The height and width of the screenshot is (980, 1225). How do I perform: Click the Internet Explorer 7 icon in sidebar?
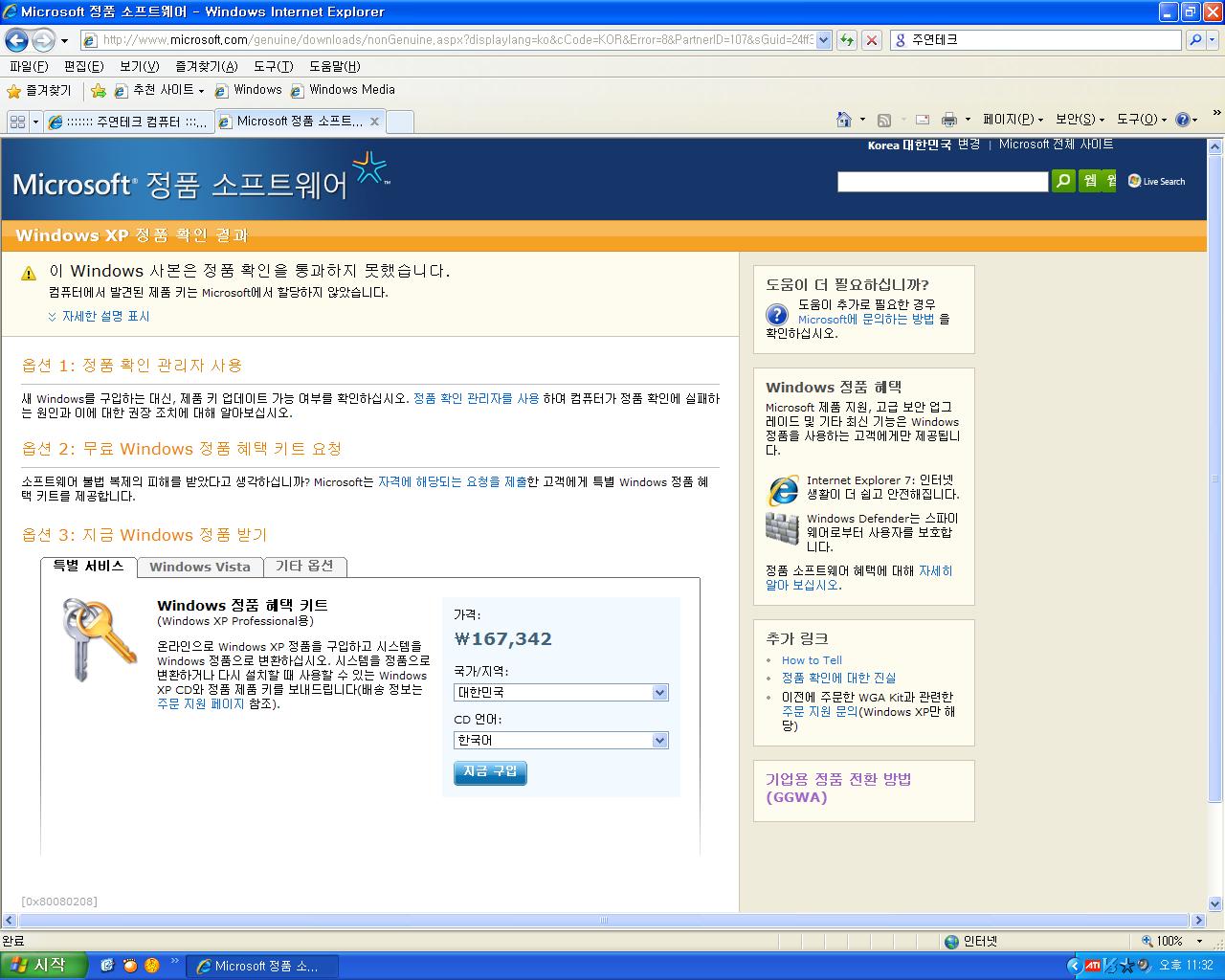(783, 490)
